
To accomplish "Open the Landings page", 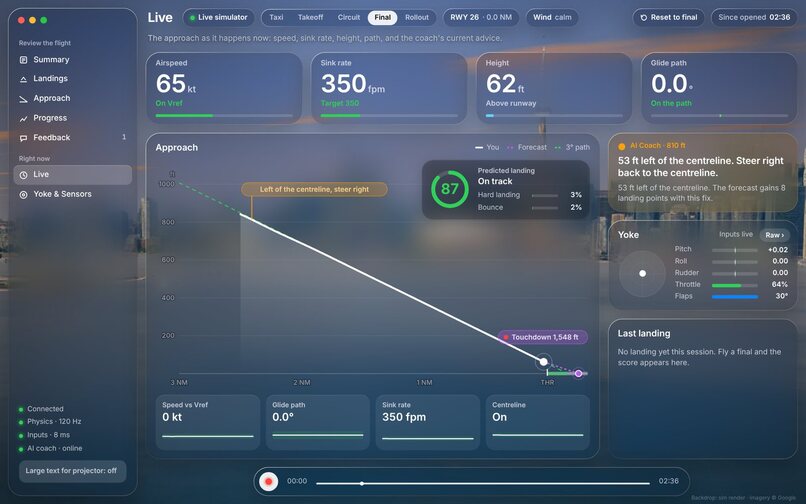I will click(x=72, y=79).
